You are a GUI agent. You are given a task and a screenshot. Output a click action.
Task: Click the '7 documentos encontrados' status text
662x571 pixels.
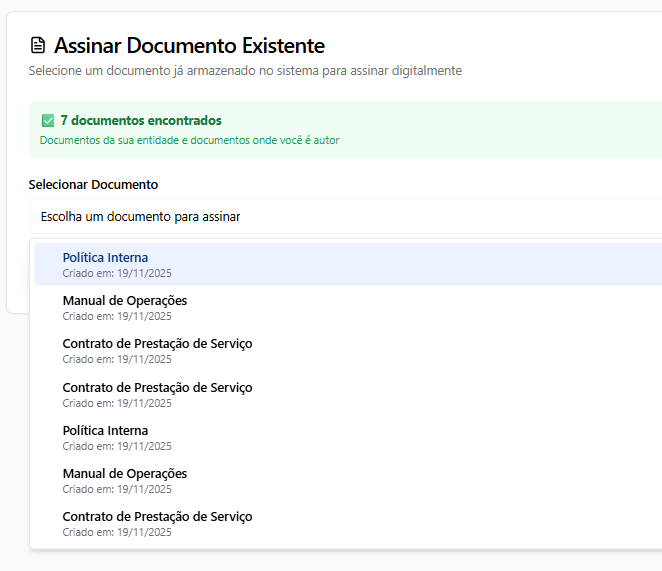click(141, 120)
